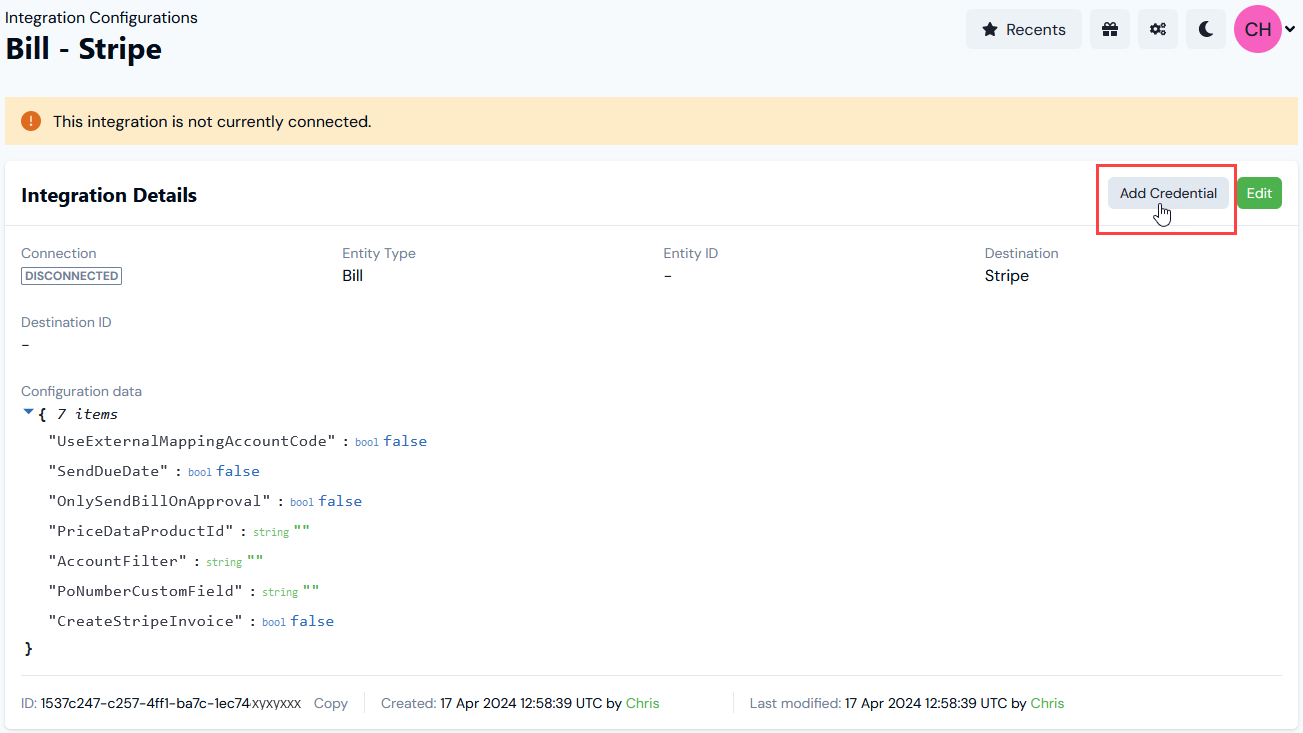The width and height of the screenshot is (1303, 733).
Task: Open the gift box icon in the header
Action: [x=1109, y=29]
